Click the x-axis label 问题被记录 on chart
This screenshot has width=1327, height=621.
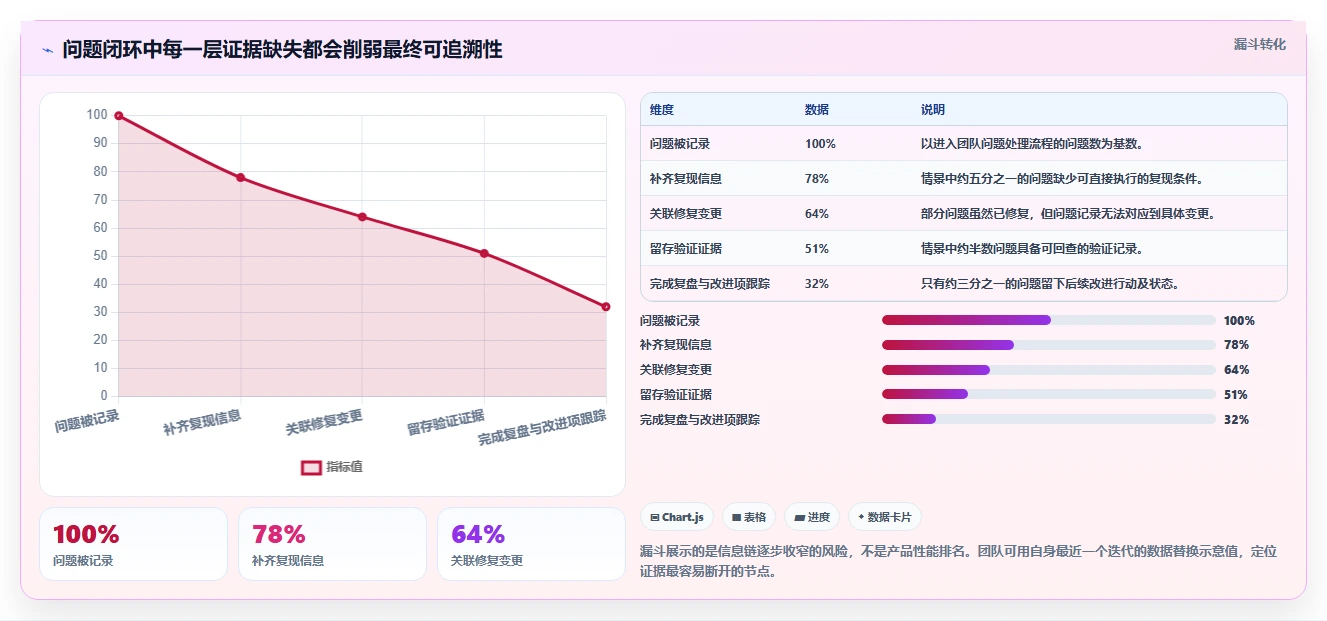[87, 421]
